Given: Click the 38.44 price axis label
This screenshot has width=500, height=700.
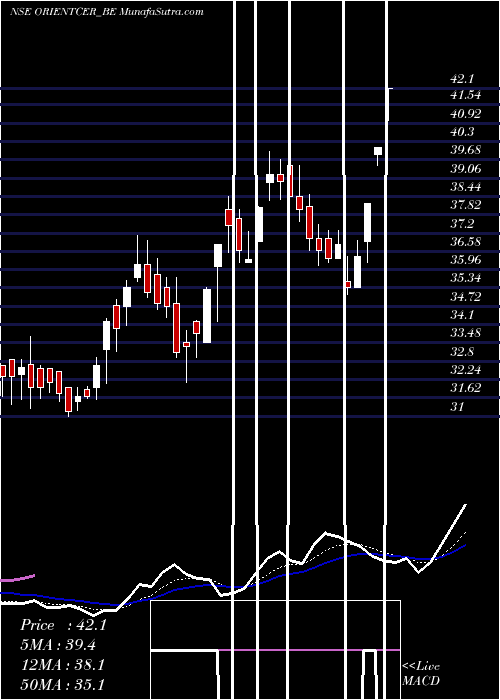Looking at the screenshot, I should point(466,187).
